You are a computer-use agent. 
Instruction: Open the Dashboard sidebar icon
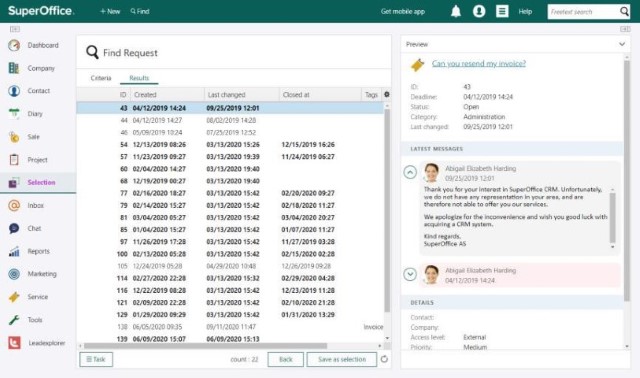[14, 45]
